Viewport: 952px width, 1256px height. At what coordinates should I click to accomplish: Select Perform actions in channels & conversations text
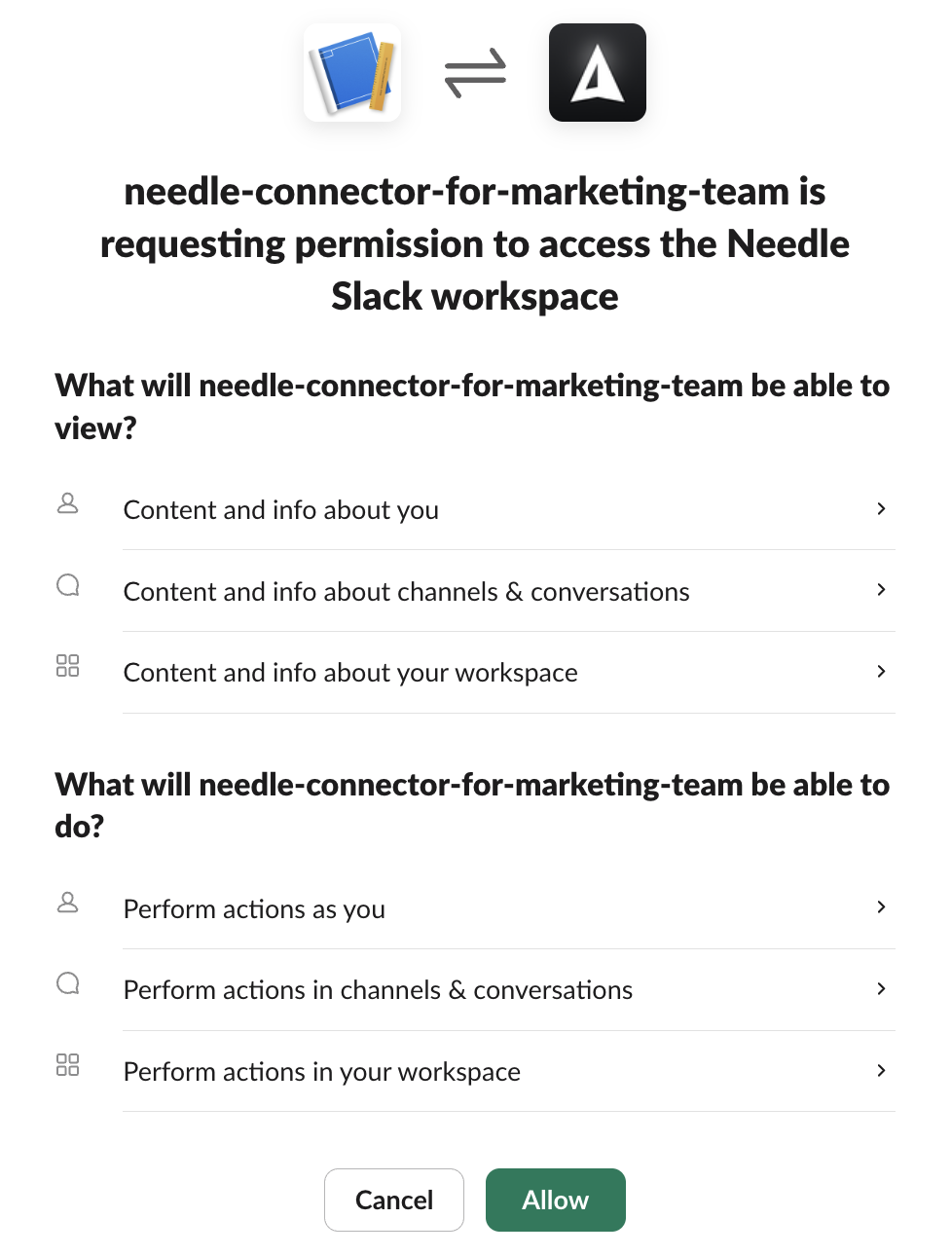378,990
